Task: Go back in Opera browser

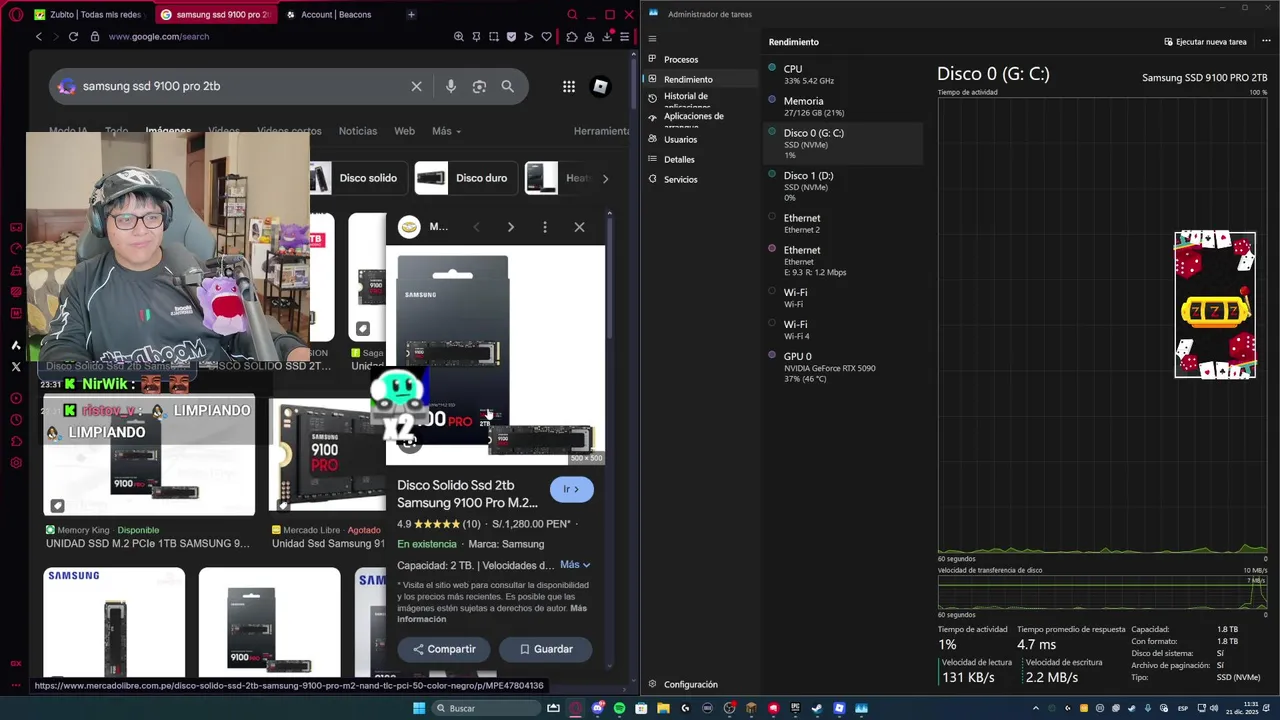Action: pos(39,37)
